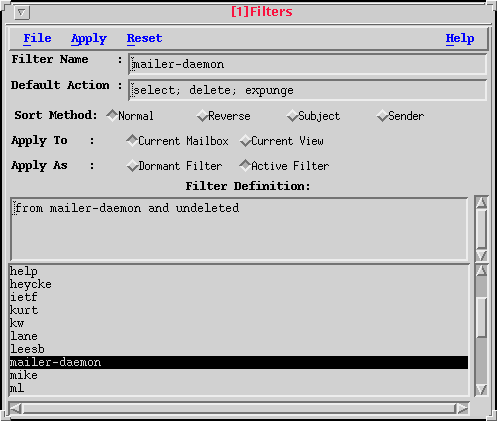Image resolution: width=497 pixels, height=421 pixels.
Task: Click down arrow of filter list scrollbar
Action: tap(482, 389)
